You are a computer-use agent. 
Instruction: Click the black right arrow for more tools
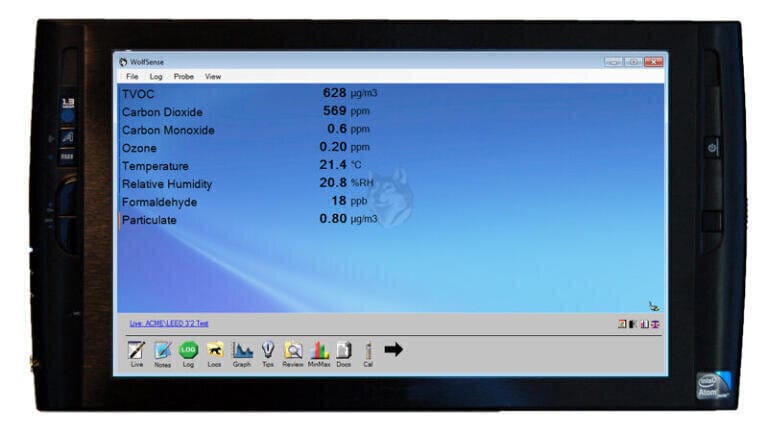pyautogui.click(x=393, y=349)
